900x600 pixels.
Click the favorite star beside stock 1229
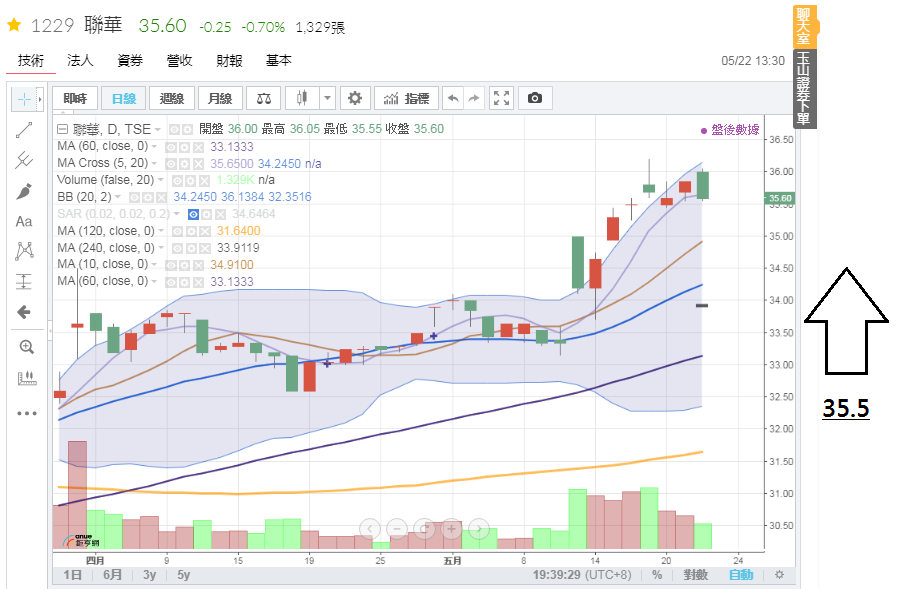point(14,25)
